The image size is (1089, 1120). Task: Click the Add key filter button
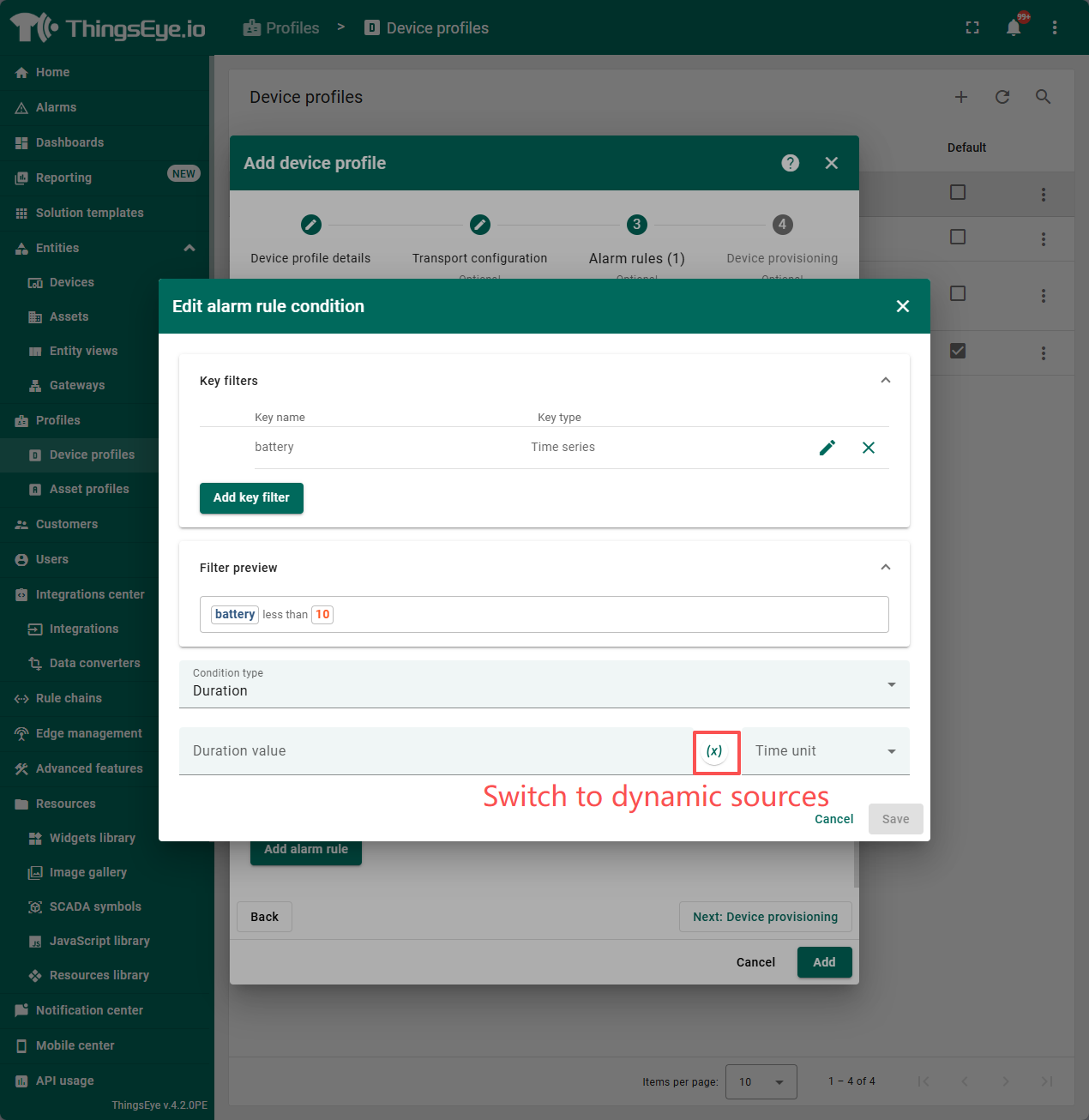(251, 498)
